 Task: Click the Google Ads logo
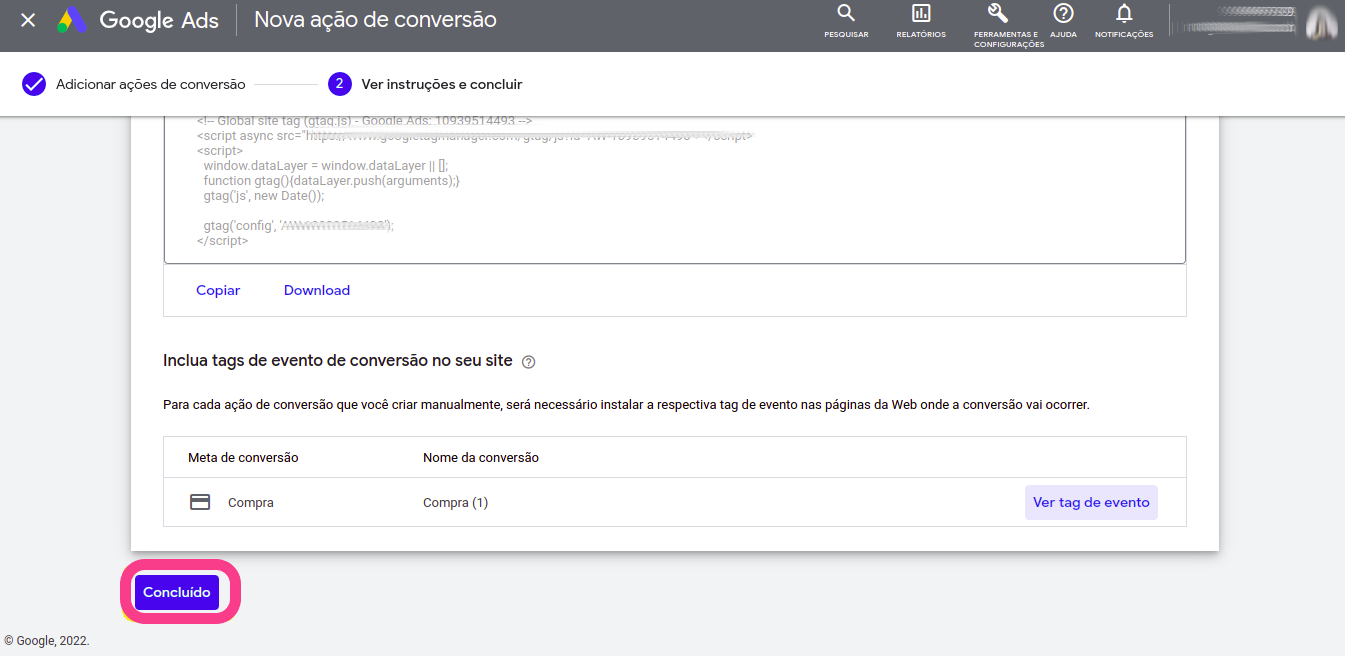(137, 20)
